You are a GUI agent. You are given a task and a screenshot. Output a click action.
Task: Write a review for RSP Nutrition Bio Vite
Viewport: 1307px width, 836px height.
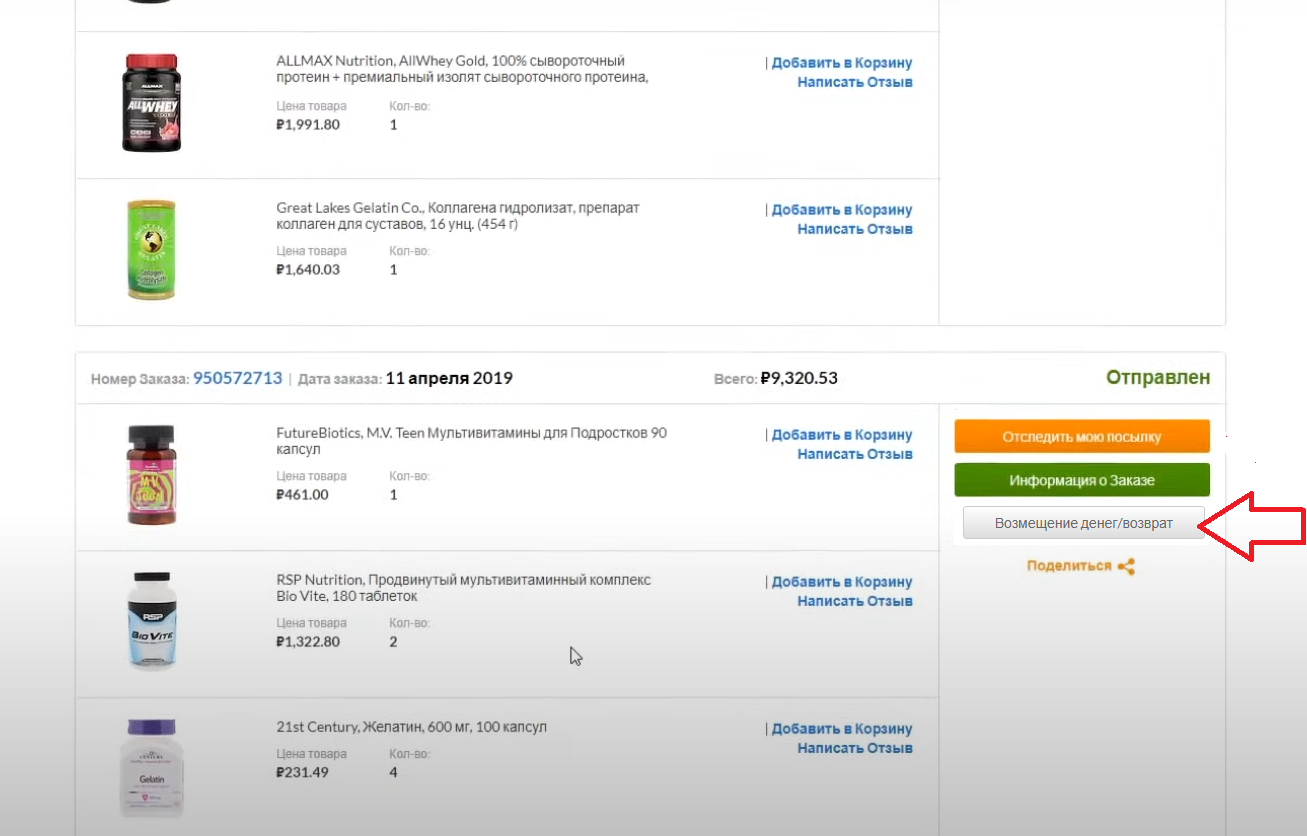[x=855, y=601]
